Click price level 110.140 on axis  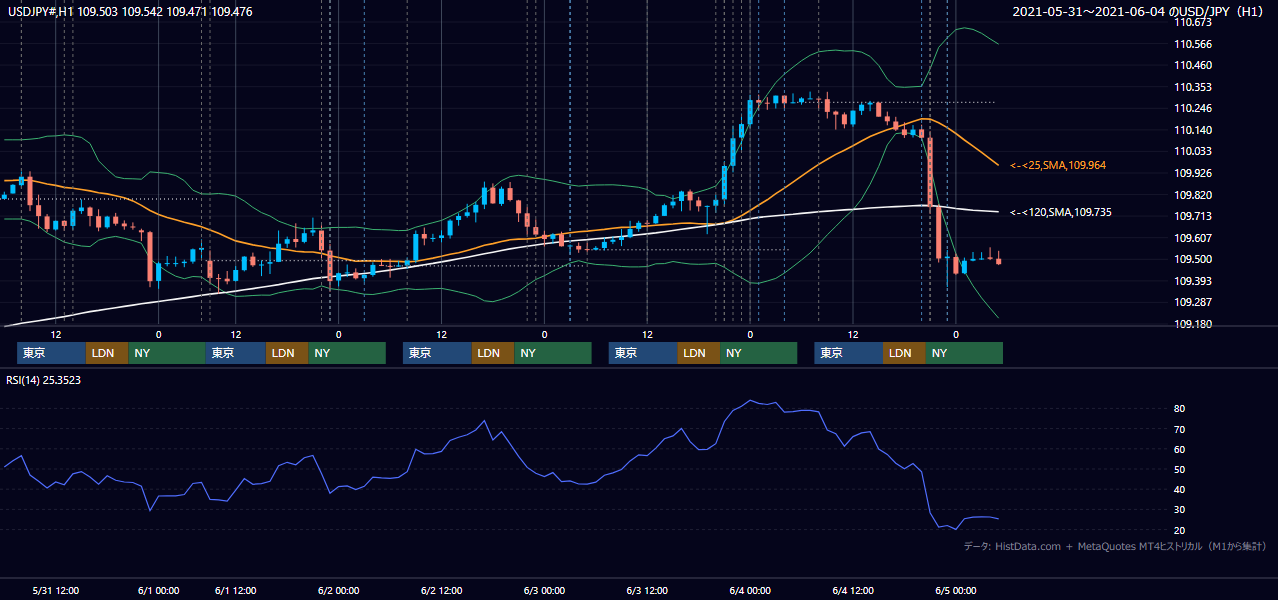pyautogui.click(x=1193, y=130)
